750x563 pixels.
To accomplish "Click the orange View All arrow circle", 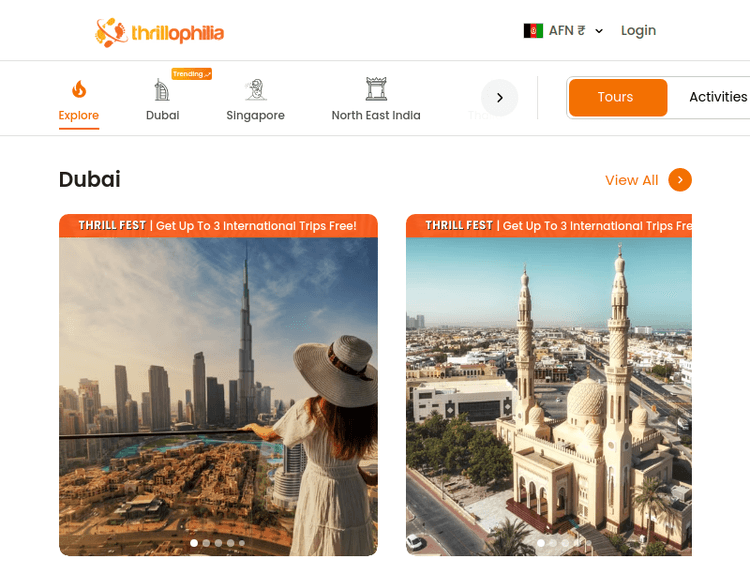I will click(x=680, y=180).
